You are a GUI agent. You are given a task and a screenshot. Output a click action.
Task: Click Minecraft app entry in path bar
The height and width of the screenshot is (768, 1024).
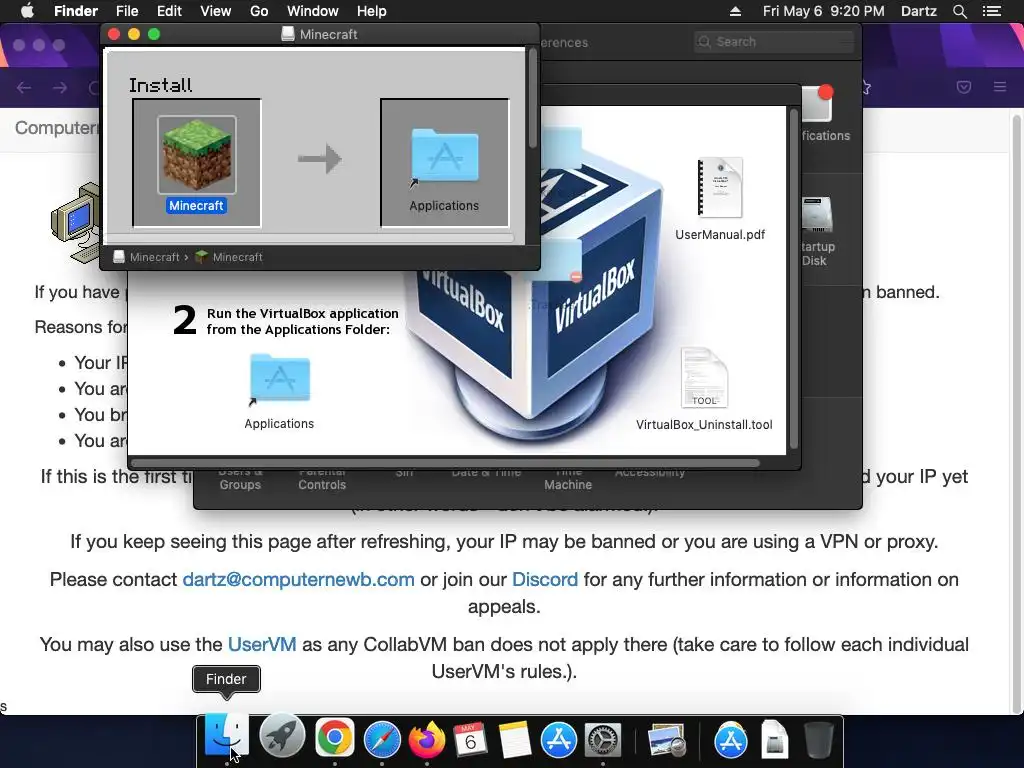(x=229, y=257)
